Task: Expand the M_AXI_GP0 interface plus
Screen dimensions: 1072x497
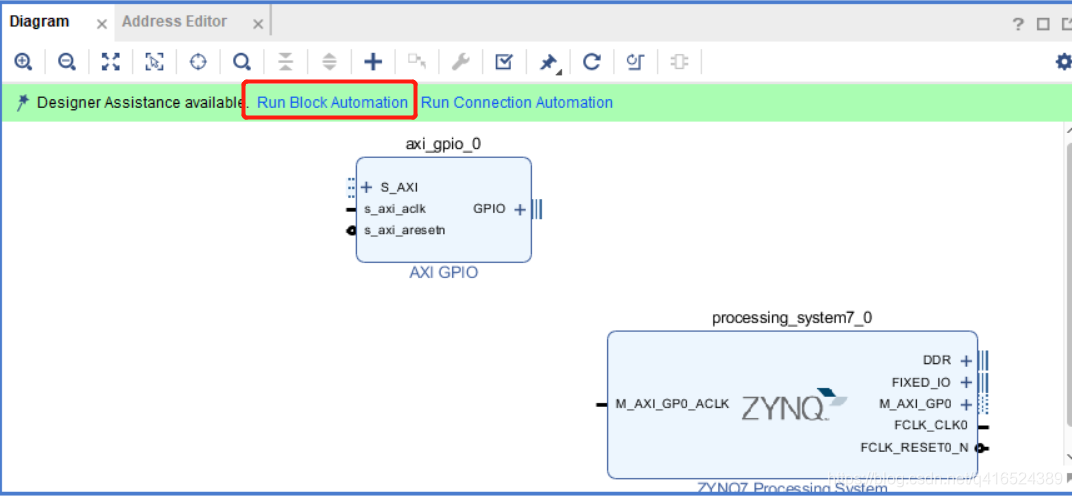Action: point(966,404)
